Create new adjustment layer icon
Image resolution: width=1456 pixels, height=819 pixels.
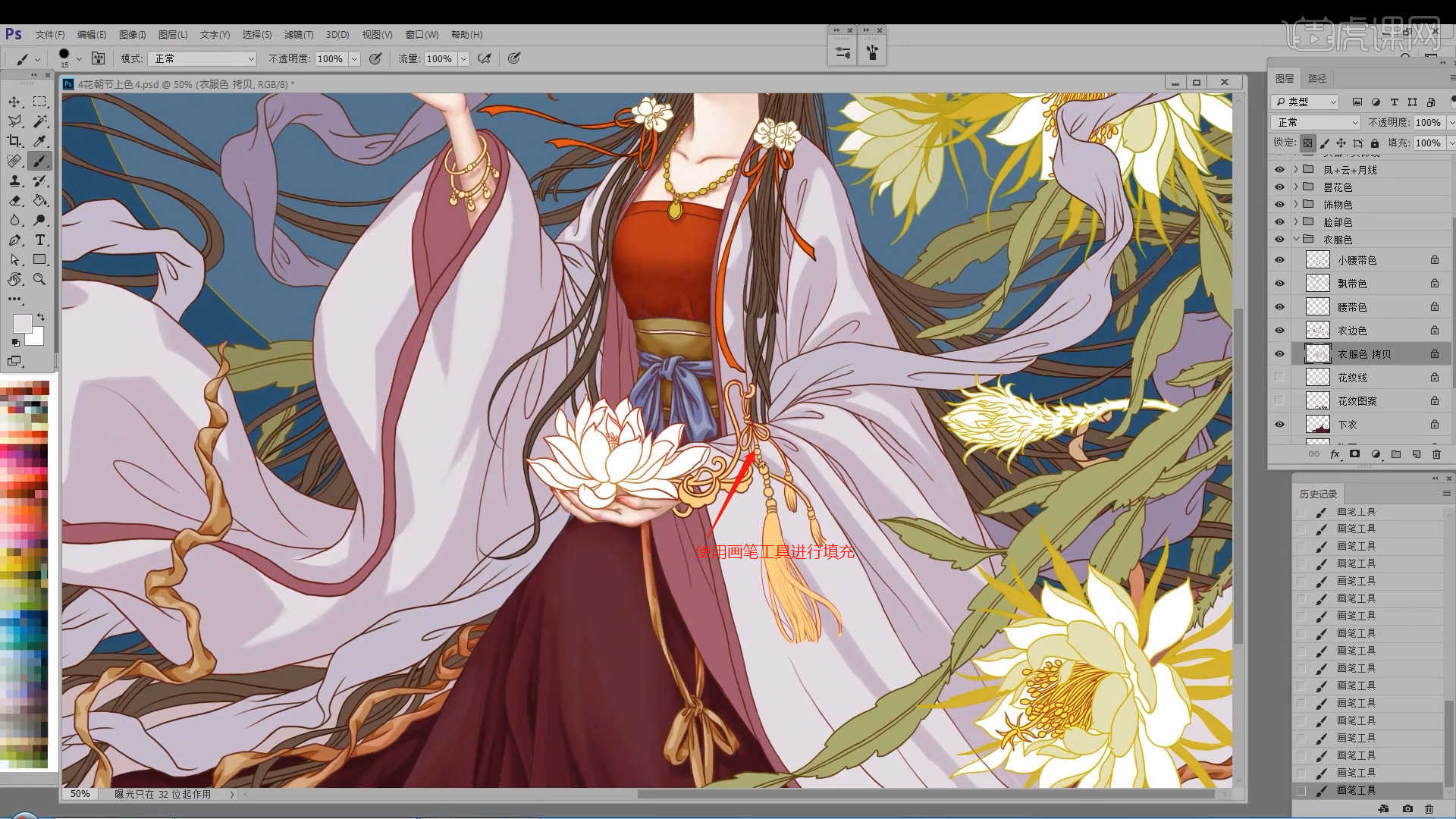point(1376,454)
